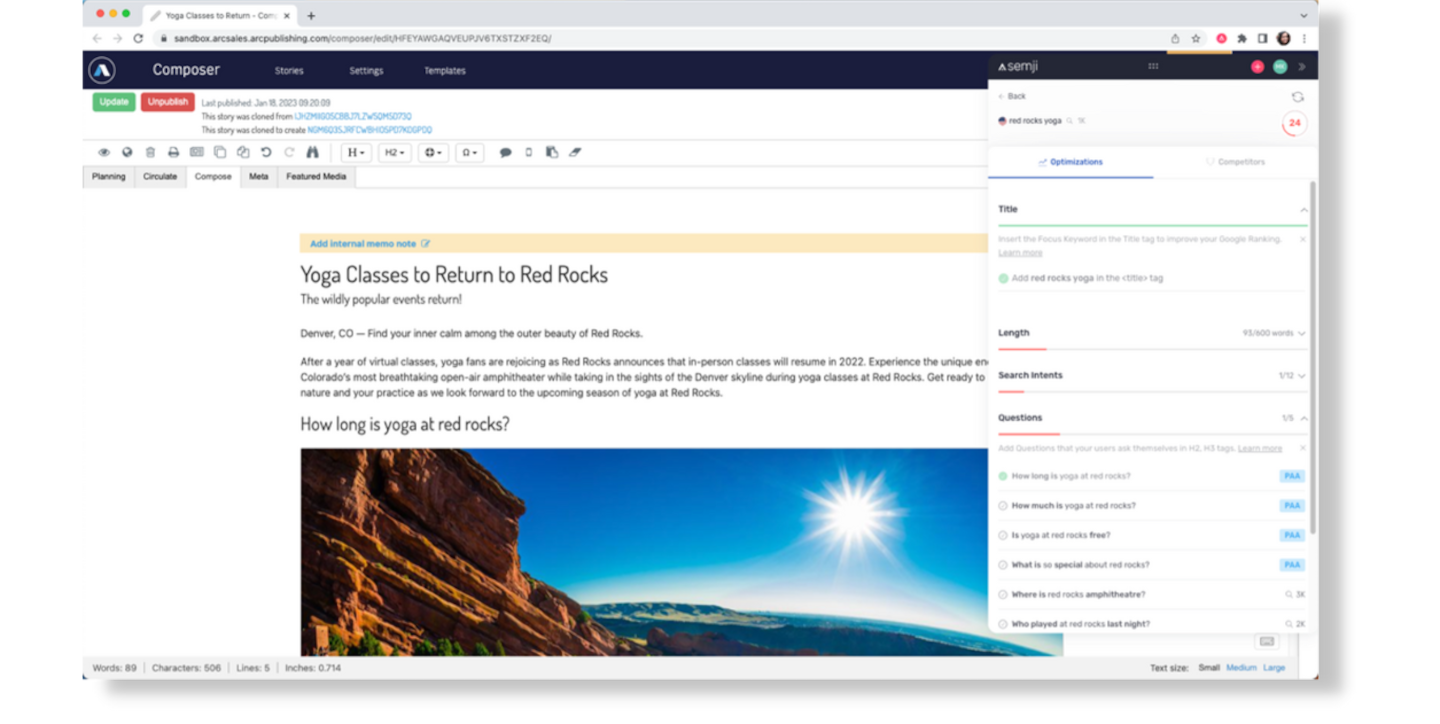Click the eye preview icon in toolbar
The height and width of the screenshot is (724, 1440).
[x=104, y=153]
